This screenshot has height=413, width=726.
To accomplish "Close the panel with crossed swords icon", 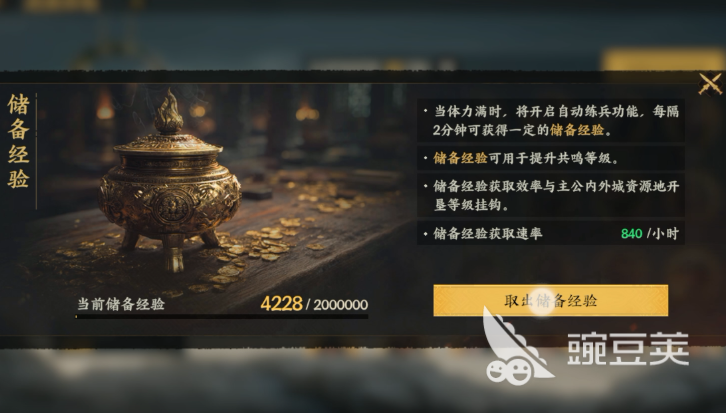I will click(x=710, y=84).
